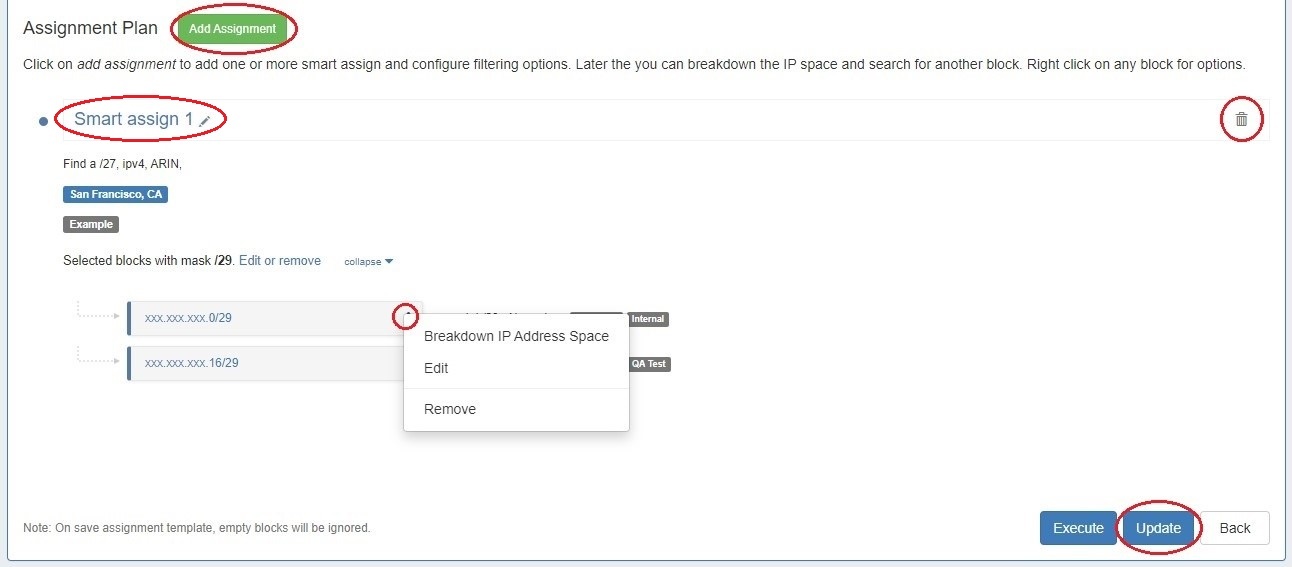The width and height of the screenshot is (1292, 567).
Task: Click the Update button
Action: (1158, 528)
